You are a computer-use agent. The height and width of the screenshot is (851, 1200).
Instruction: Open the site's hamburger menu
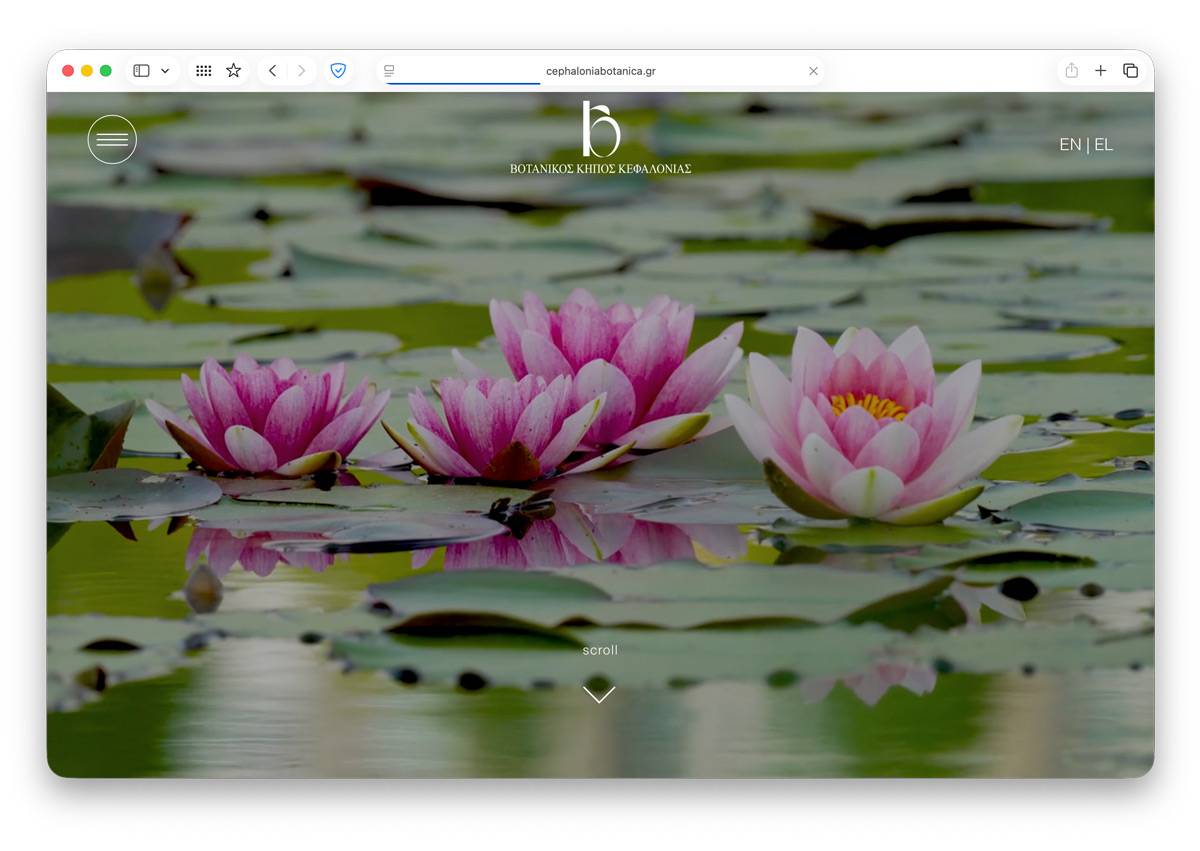pos(112,140)
